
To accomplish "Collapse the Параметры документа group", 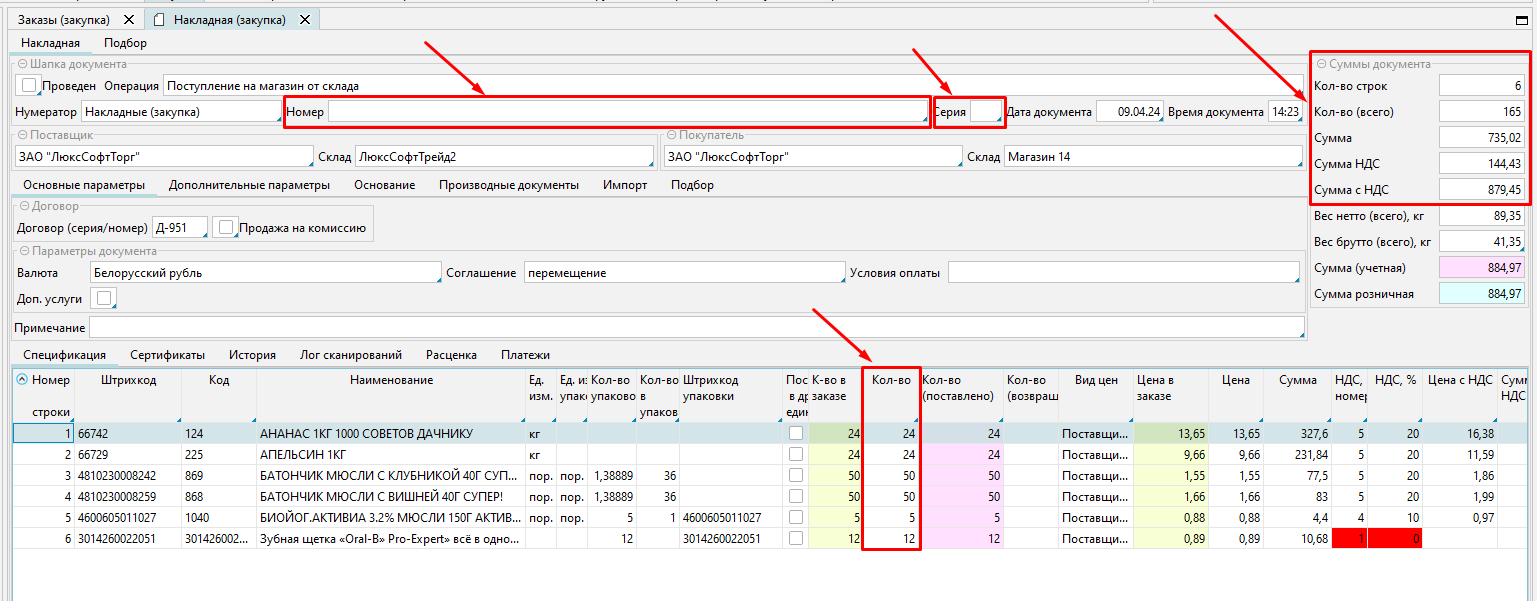I will tap(22, 251).
